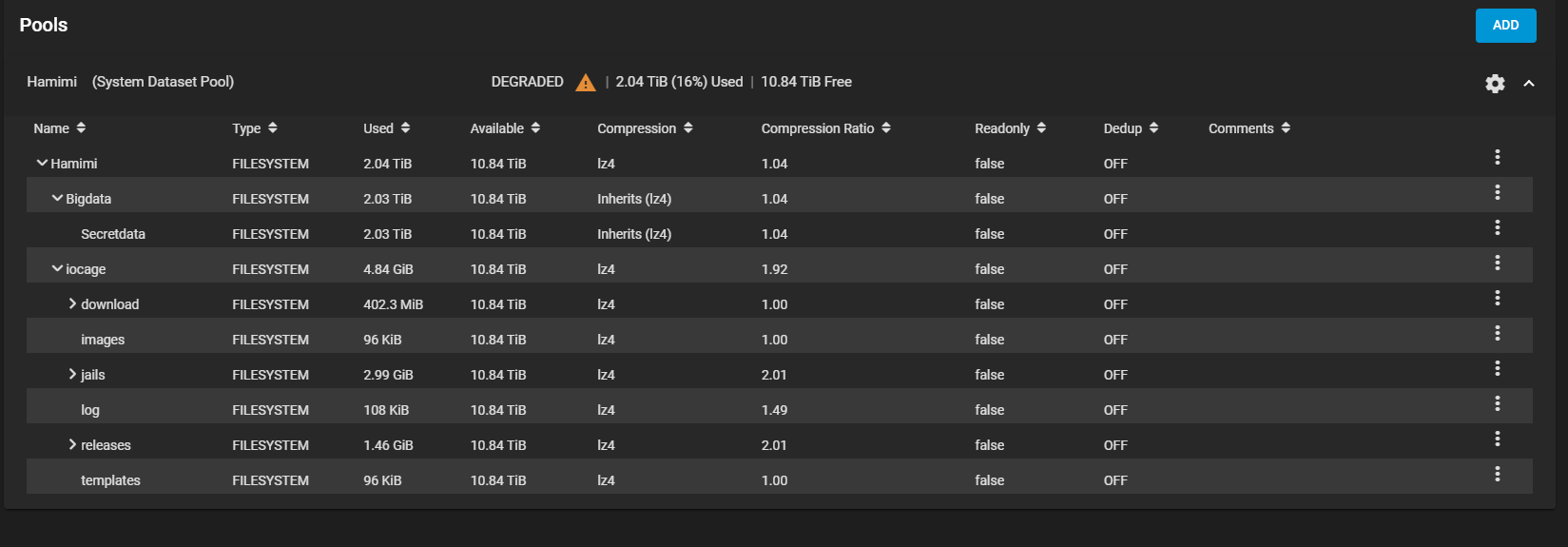Collapse the iocage dataset node
This screenshot has width=1568, height=547.
(x=57, y=269)
